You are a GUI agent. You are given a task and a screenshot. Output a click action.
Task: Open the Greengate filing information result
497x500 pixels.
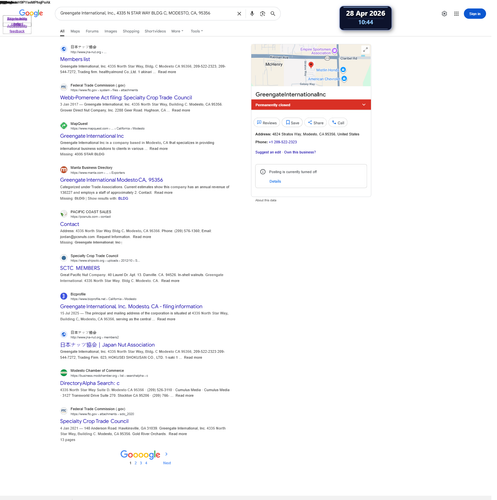click(x=131, y=306)
